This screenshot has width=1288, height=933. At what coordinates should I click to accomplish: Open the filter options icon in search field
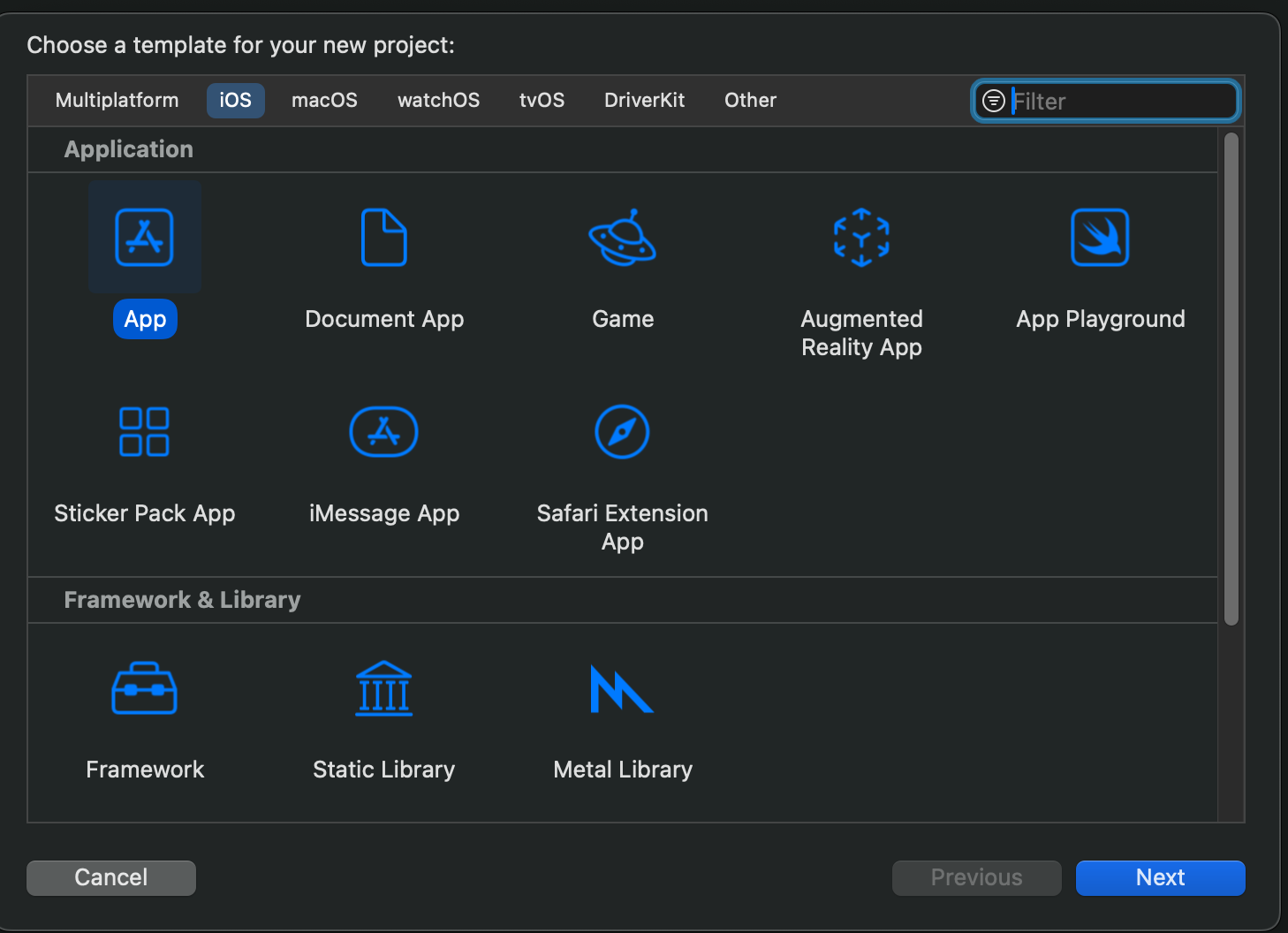tap(994, 101)
